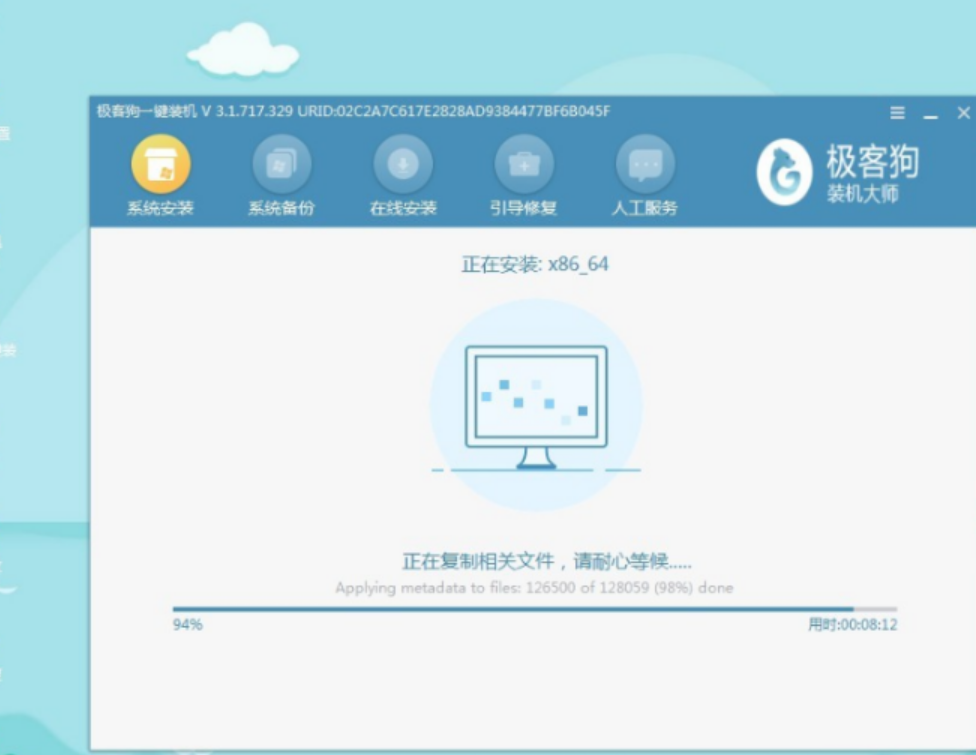Click the 系统备份 tab label
Screen dimensions: 976x755
click(x=281, y=208)
